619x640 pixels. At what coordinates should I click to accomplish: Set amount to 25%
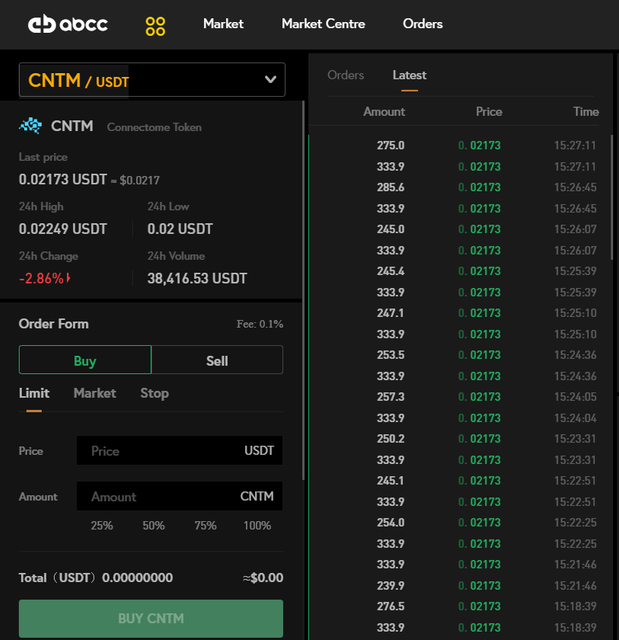click(x=102, y=525)
